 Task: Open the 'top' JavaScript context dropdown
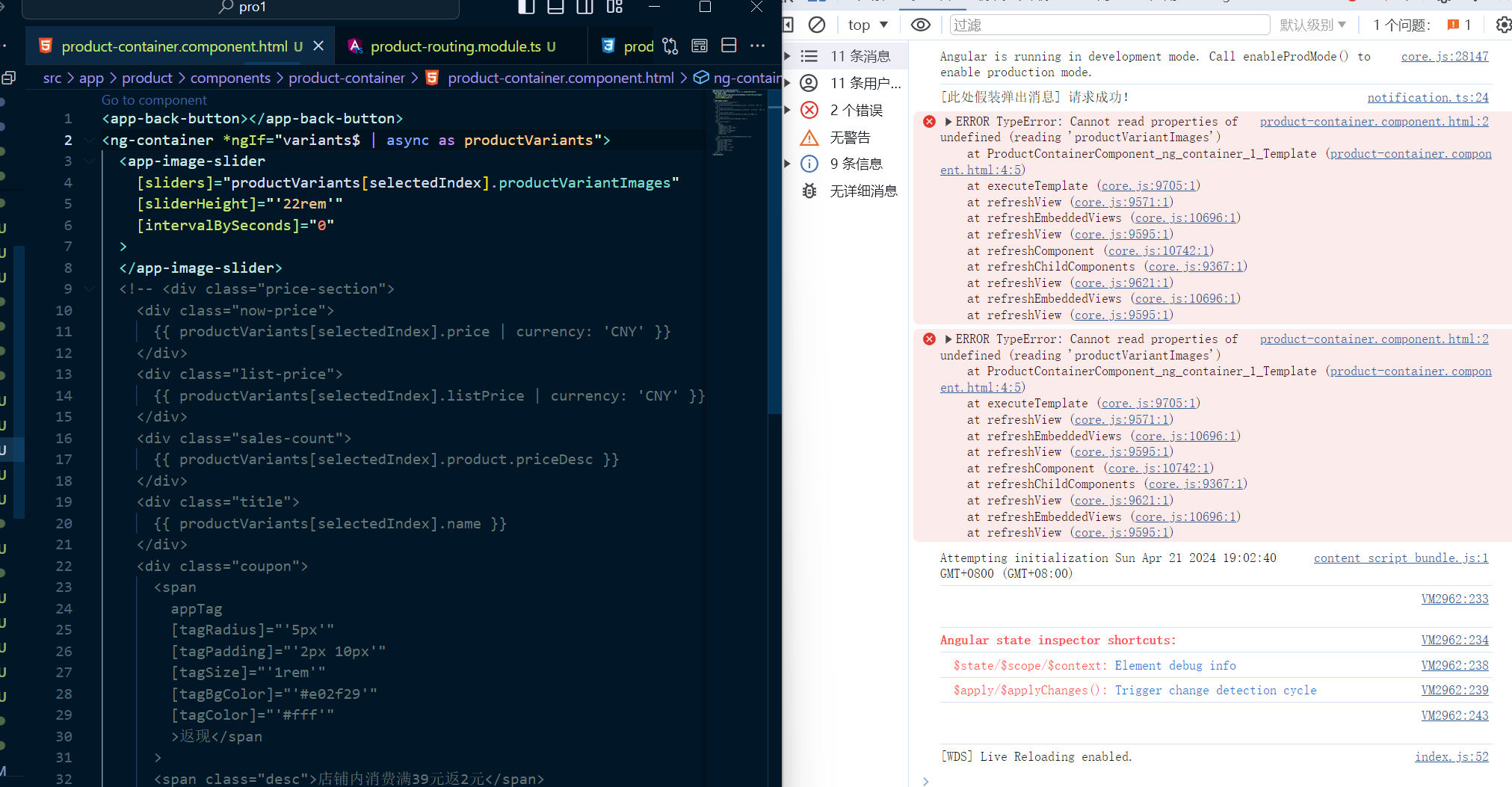868,25
